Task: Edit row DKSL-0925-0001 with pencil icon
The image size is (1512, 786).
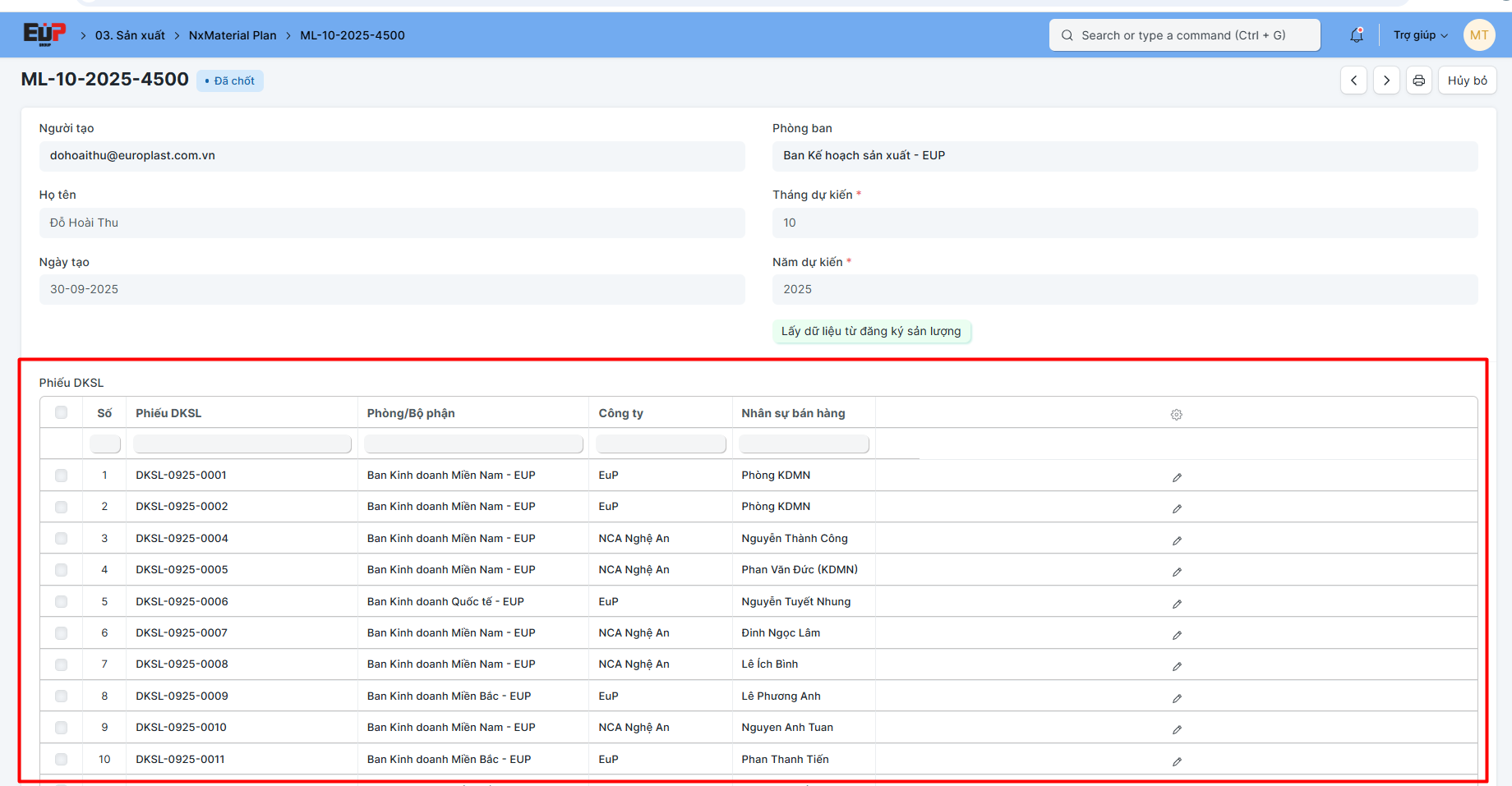Action: point(1177,477)
